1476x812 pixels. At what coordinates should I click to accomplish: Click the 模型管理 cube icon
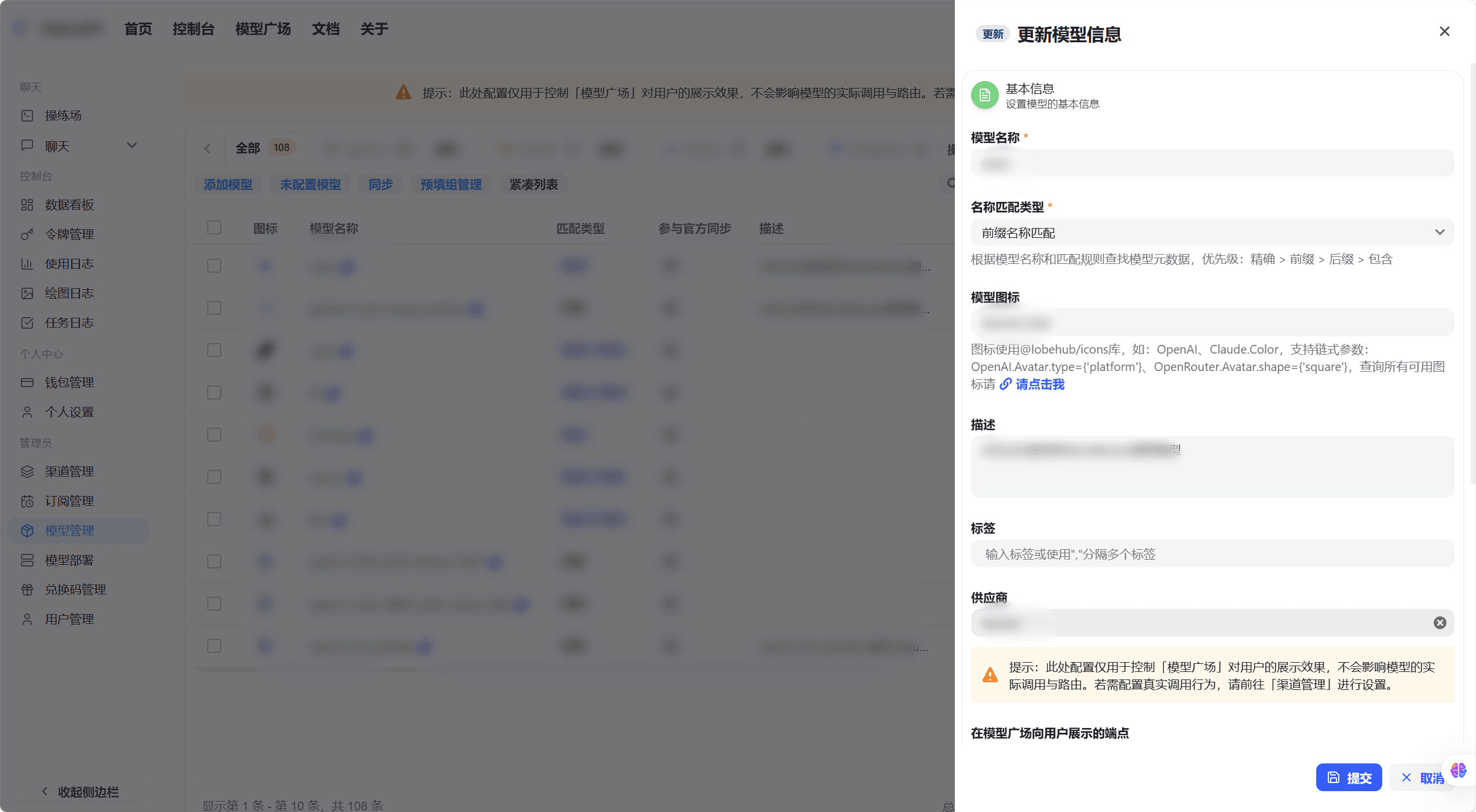tap(28, 530)
